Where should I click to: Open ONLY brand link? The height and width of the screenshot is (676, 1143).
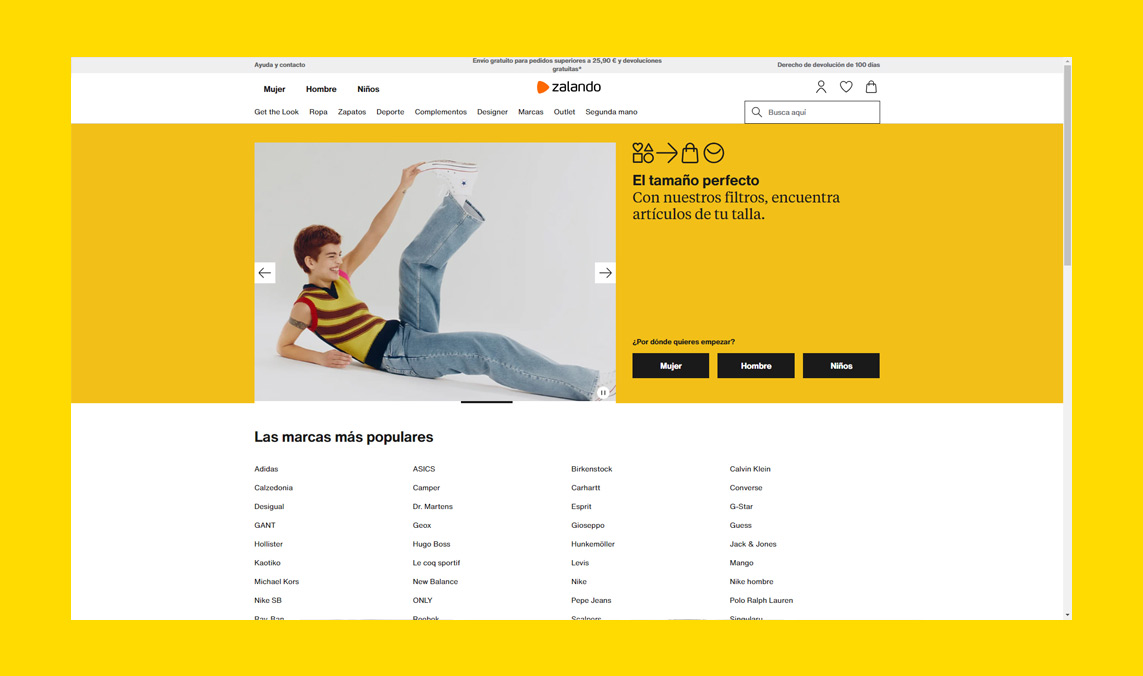(x=422, y=601)
